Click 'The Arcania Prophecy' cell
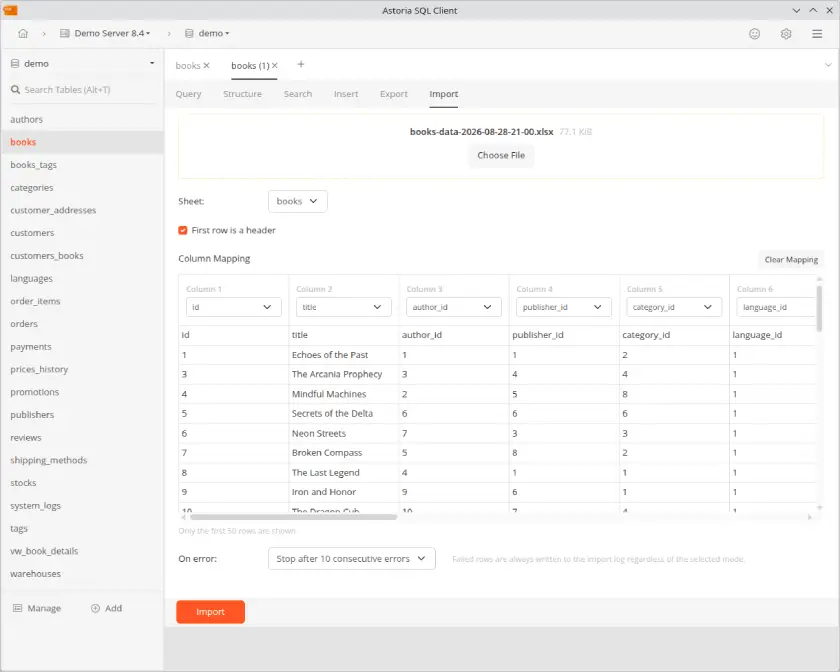840x672 pixels. click(343, 374)
